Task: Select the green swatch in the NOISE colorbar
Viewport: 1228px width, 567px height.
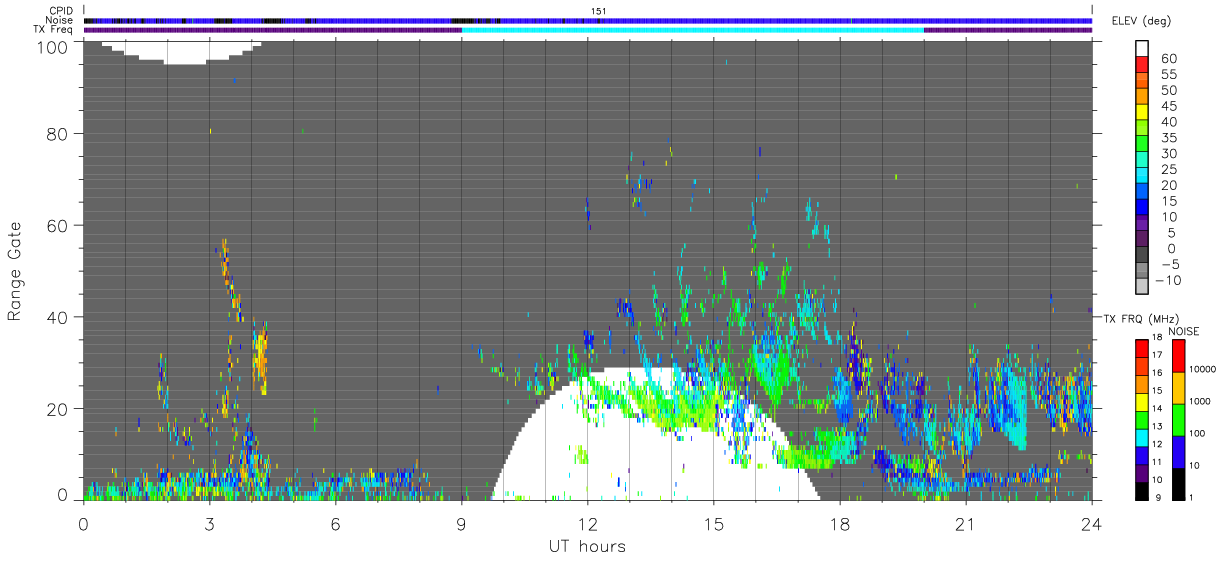Action: pyautogui.click(x=1179, y=419)
